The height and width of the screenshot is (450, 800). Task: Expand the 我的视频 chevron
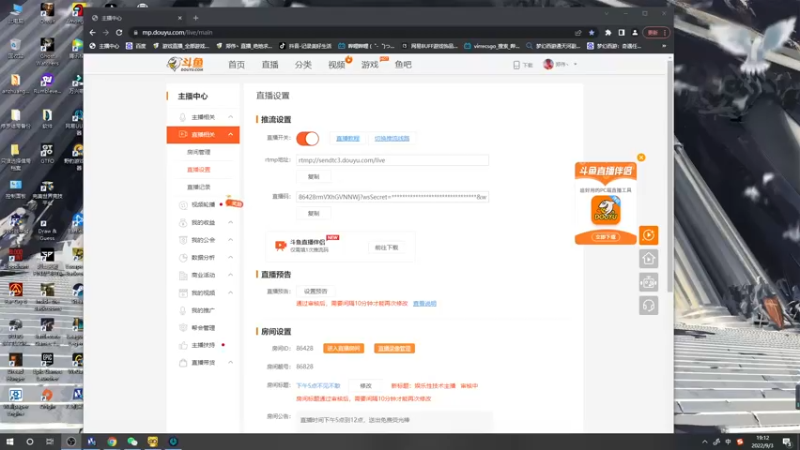[x=231, y=293]
